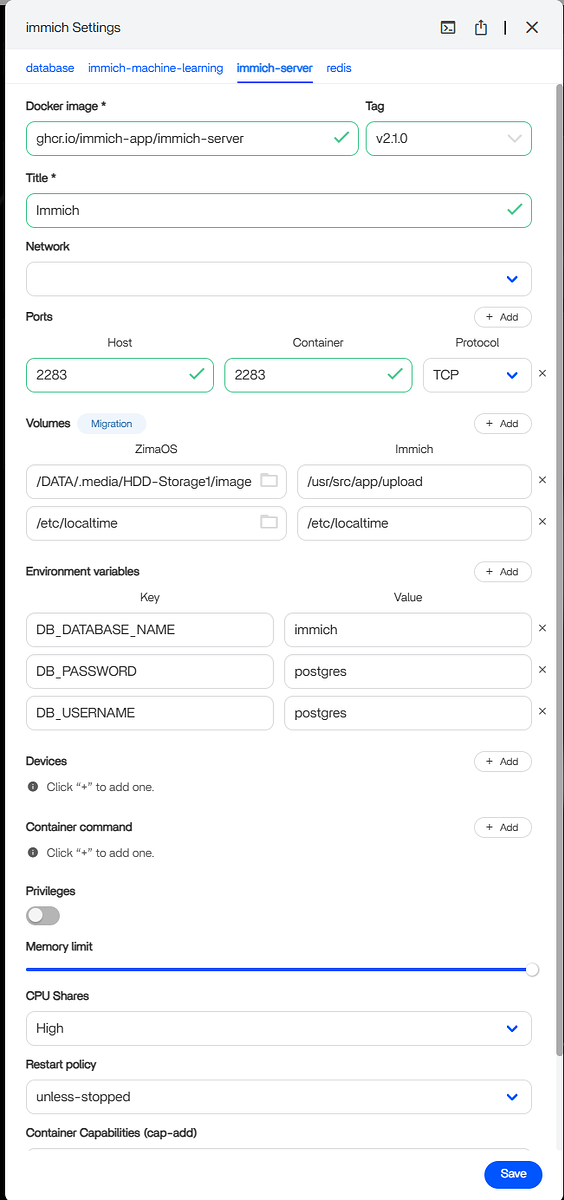Add a new port mapping
564x1200 pixels.
(503, 317)
